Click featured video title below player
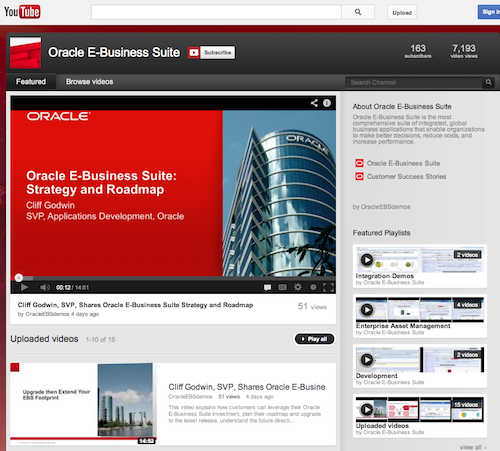 135,305
